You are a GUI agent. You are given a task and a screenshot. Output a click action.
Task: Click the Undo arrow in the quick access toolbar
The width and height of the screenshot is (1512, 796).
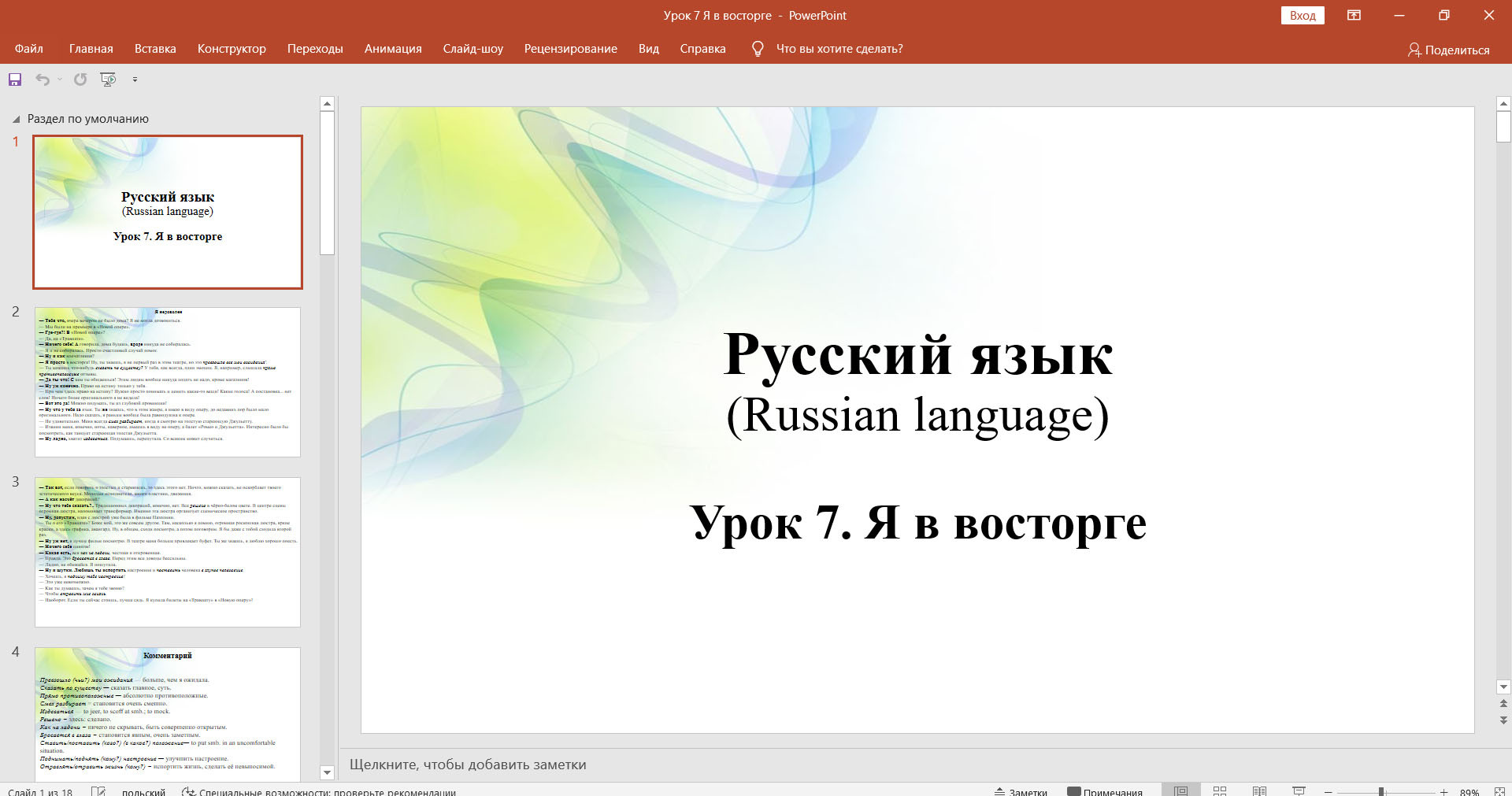43,80
